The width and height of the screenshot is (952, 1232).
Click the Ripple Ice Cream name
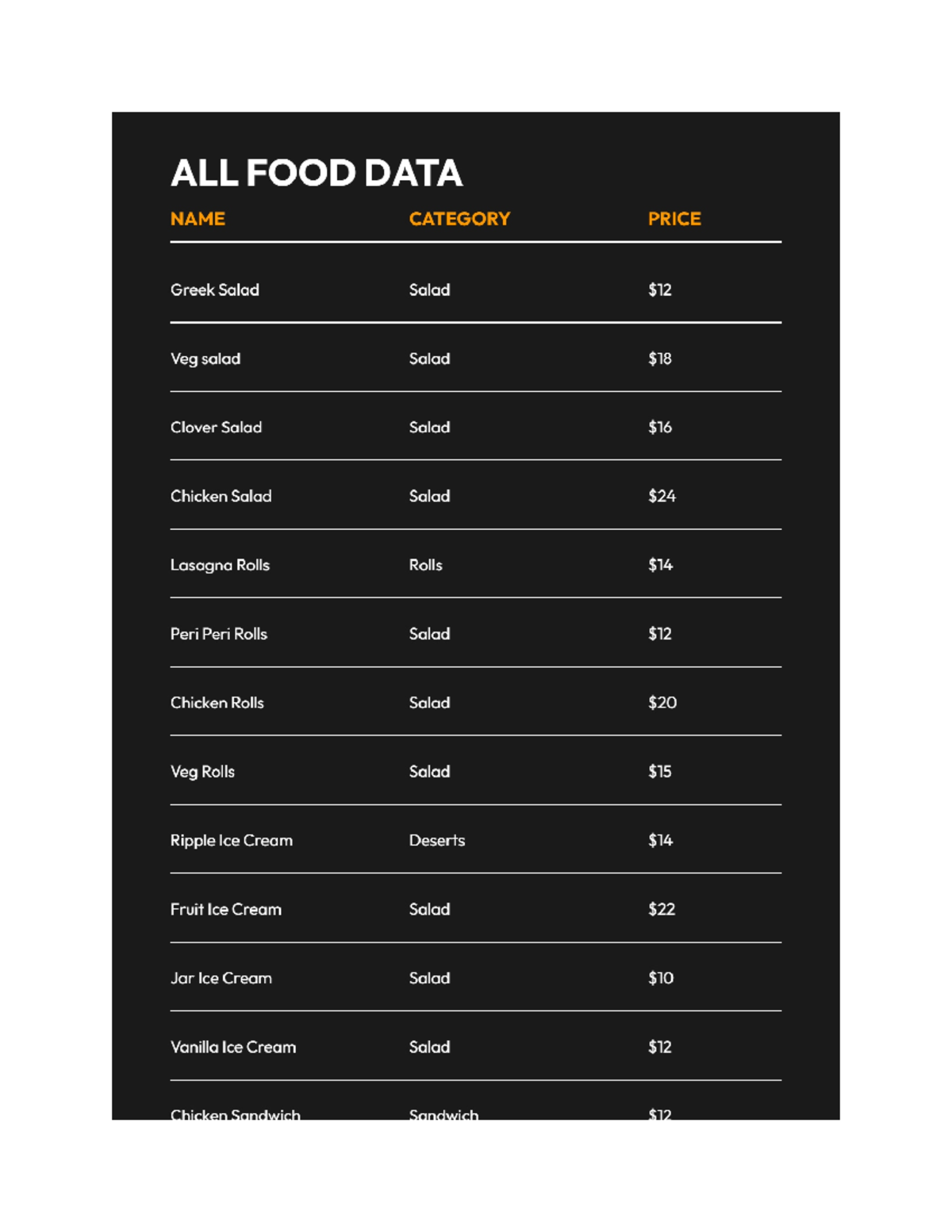pos(232,840)
